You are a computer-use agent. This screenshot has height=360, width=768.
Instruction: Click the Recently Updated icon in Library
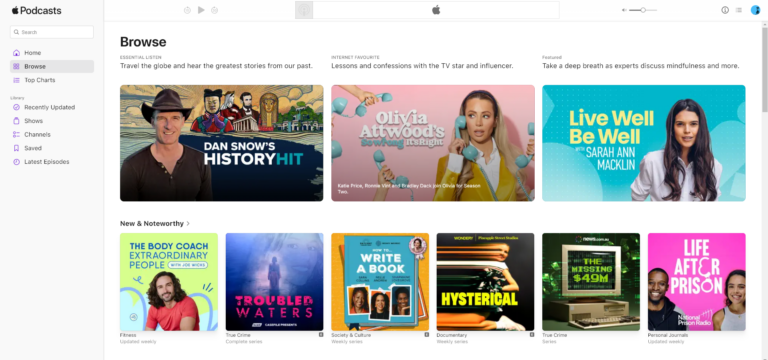pos(16,107)
